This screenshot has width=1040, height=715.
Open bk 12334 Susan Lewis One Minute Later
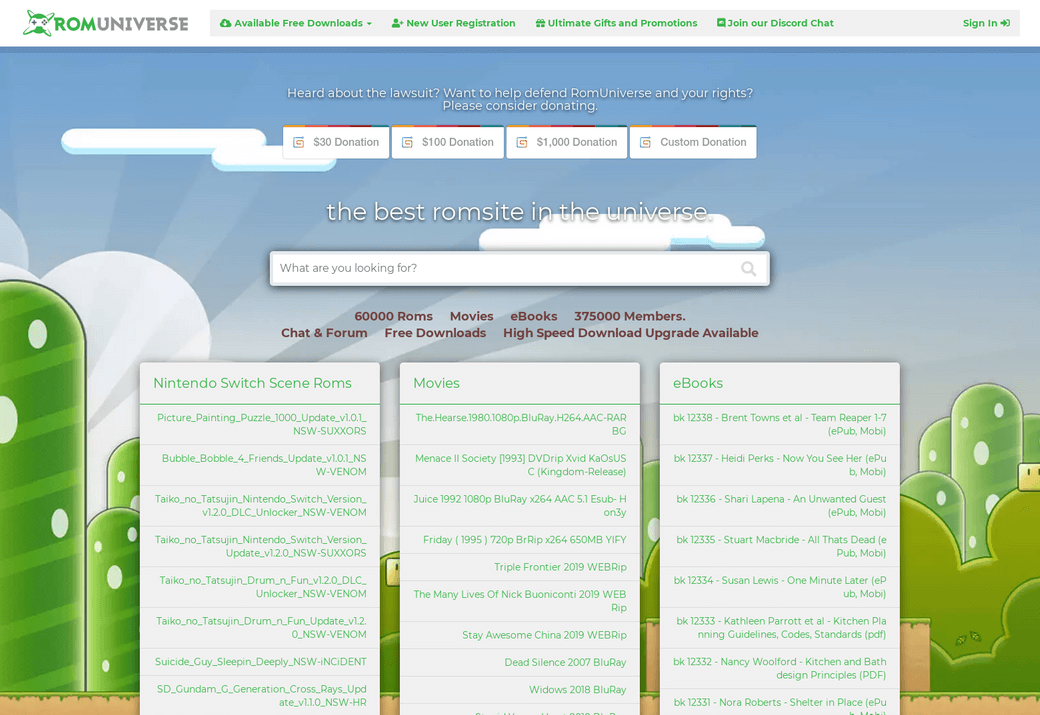tap(780, 587)
